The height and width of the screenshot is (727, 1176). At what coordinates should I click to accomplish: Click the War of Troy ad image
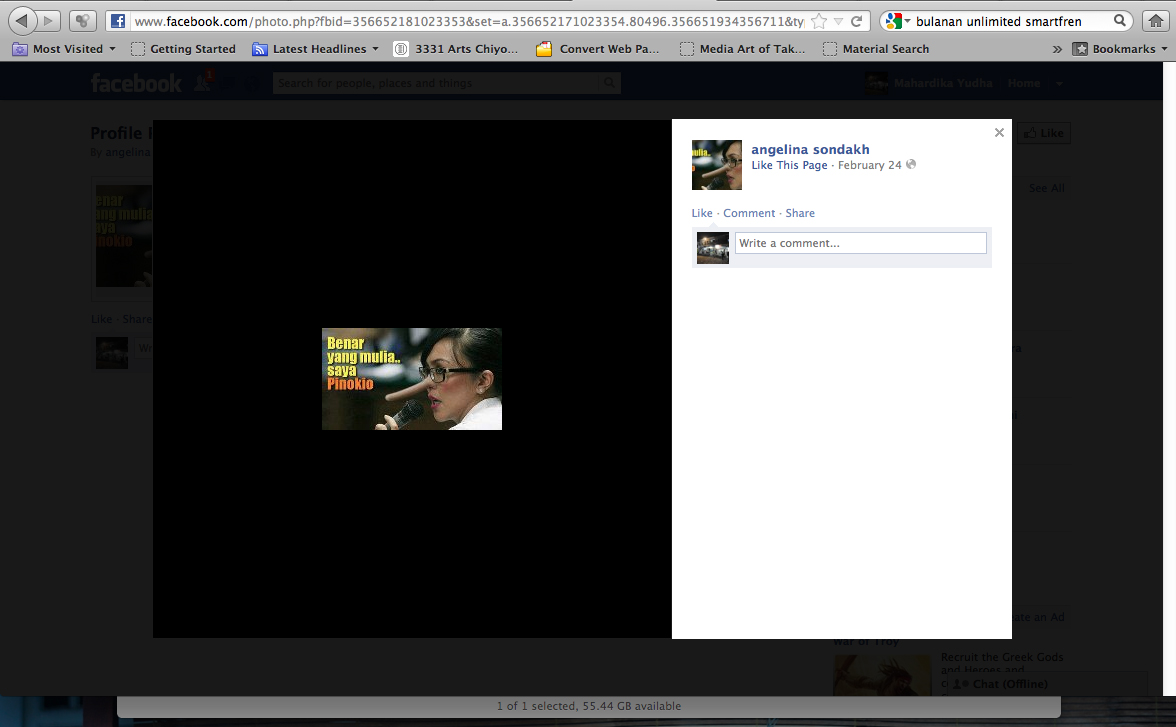click(x=882, y=674)
